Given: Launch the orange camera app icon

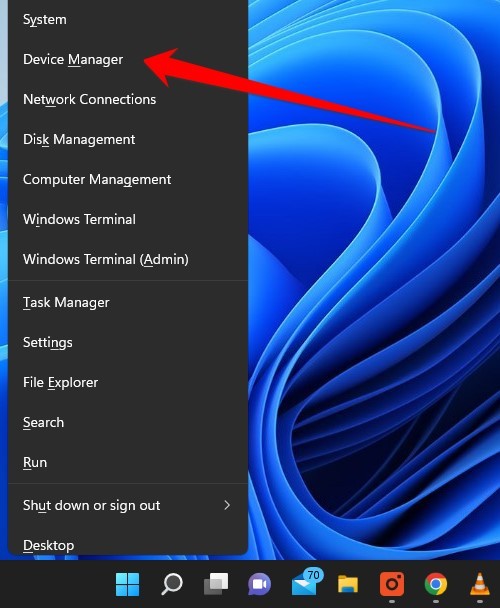Looking at the screenshot, I should click(x=392, y=584).
